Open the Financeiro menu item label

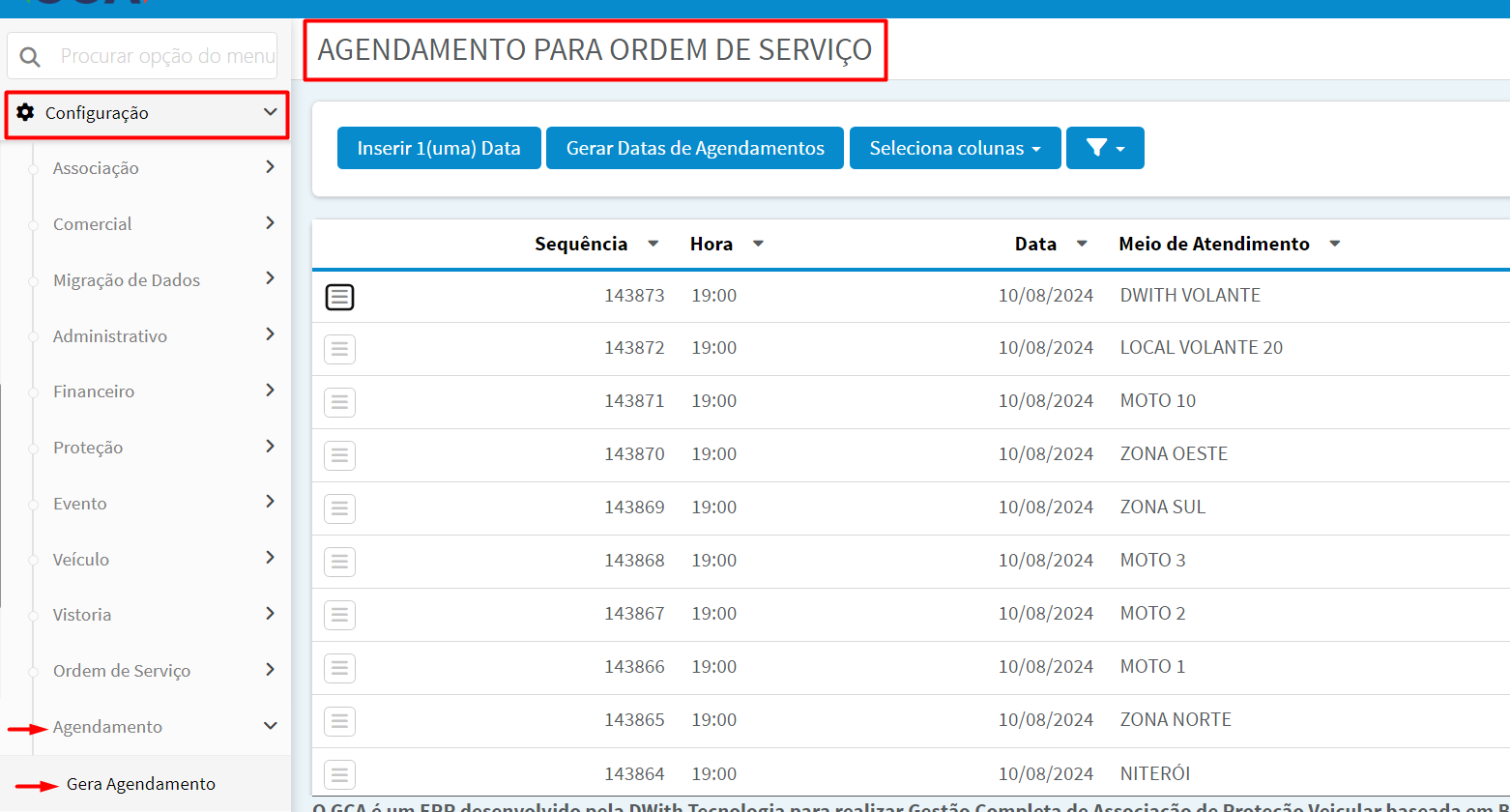coord(94,391)
